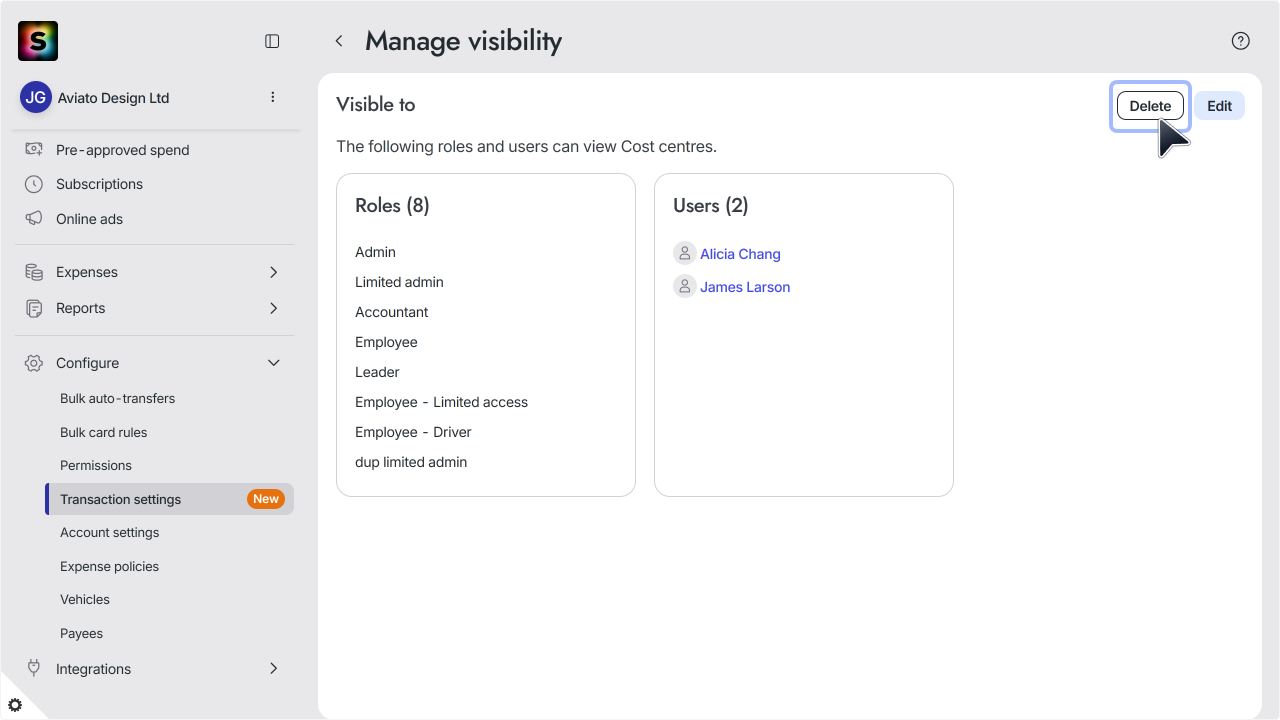Click the Online ads megaphone icon
1280x720 pixels.
(x=34, y=219)
